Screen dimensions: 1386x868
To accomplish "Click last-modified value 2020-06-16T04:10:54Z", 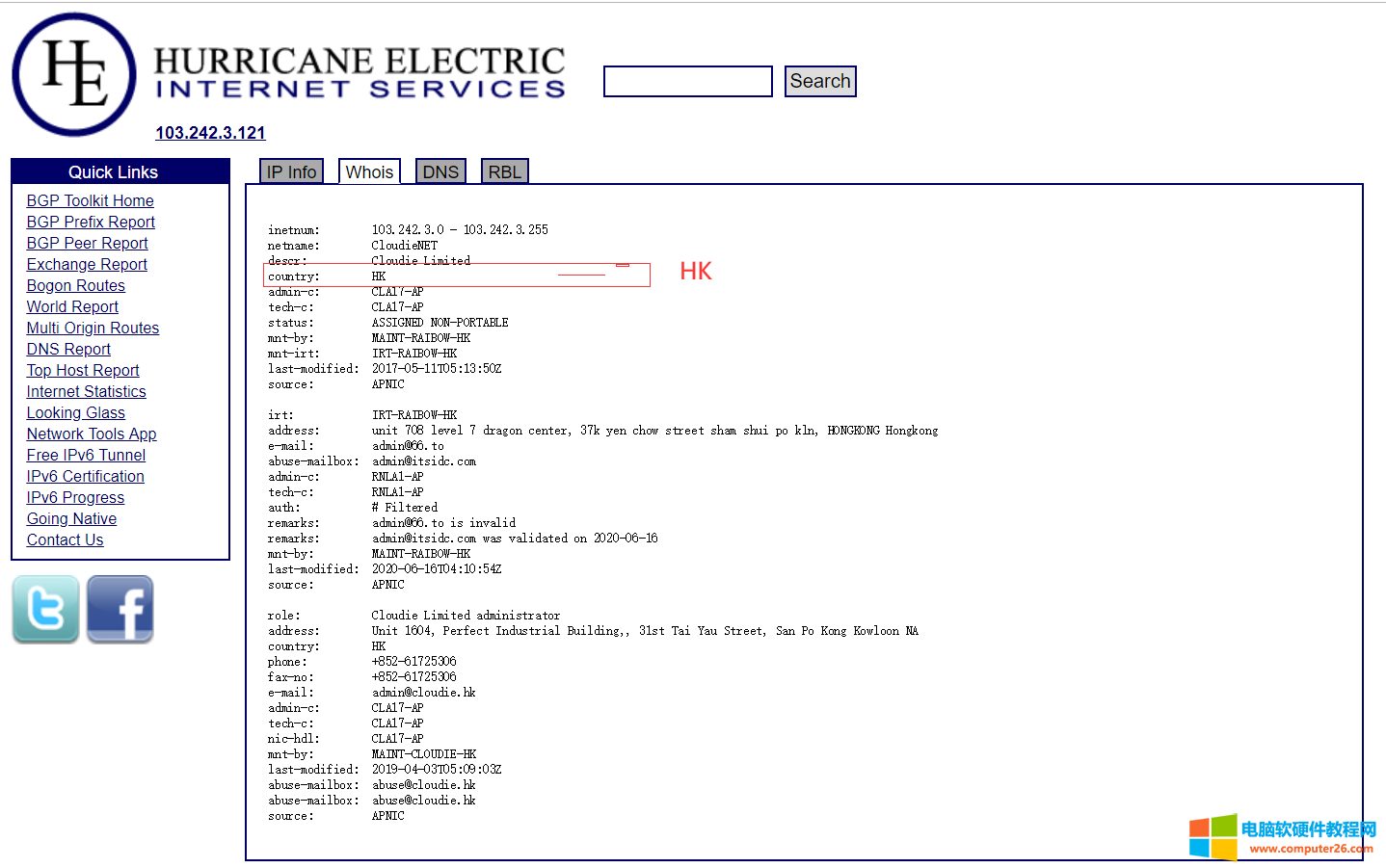I will pyautogui.click(x=437, y=569).
